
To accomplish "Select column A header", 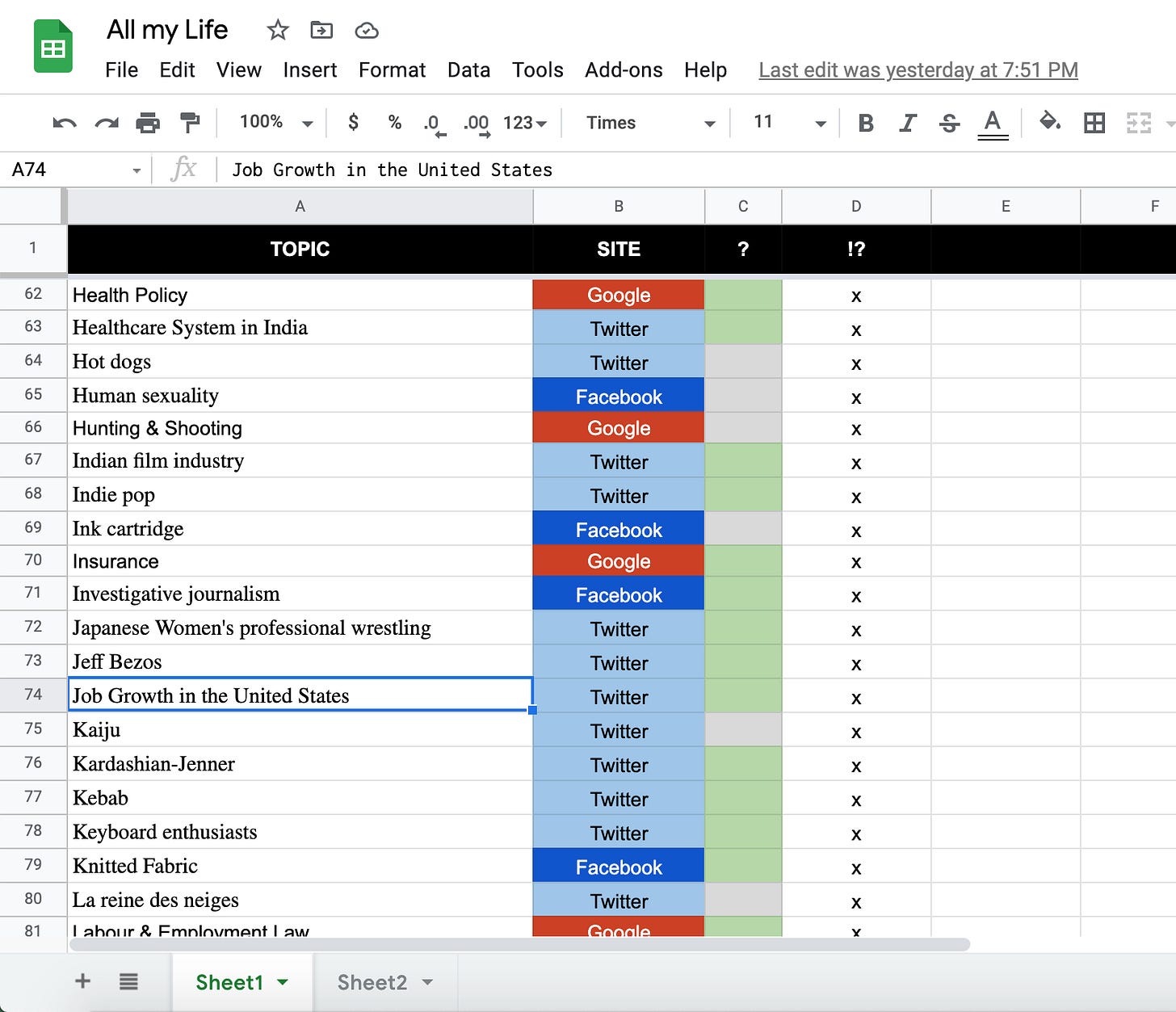I will pyautogui.click(x=300, y=206).
